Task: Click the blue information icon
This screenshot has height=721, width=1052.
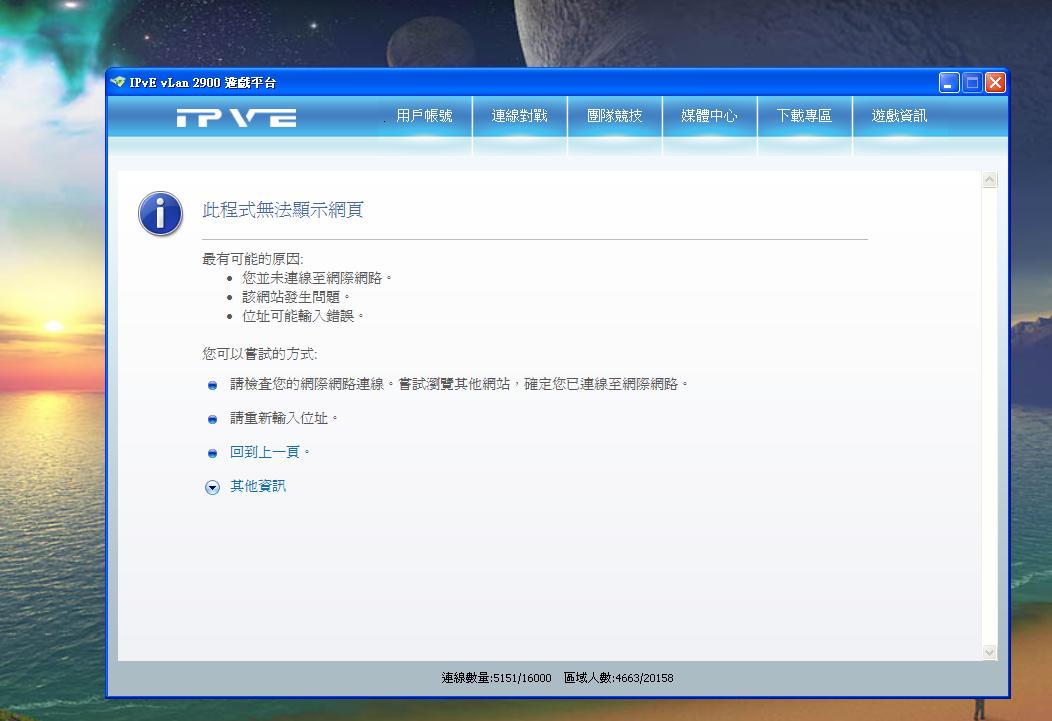Action: 160,214
